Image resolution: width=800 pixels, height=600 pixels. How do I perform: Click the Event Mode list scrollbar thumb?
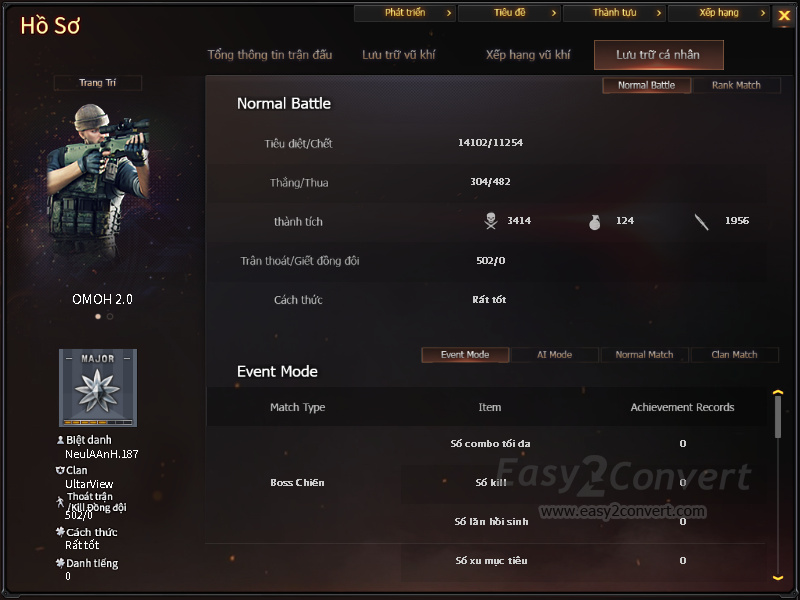point(778,417)
